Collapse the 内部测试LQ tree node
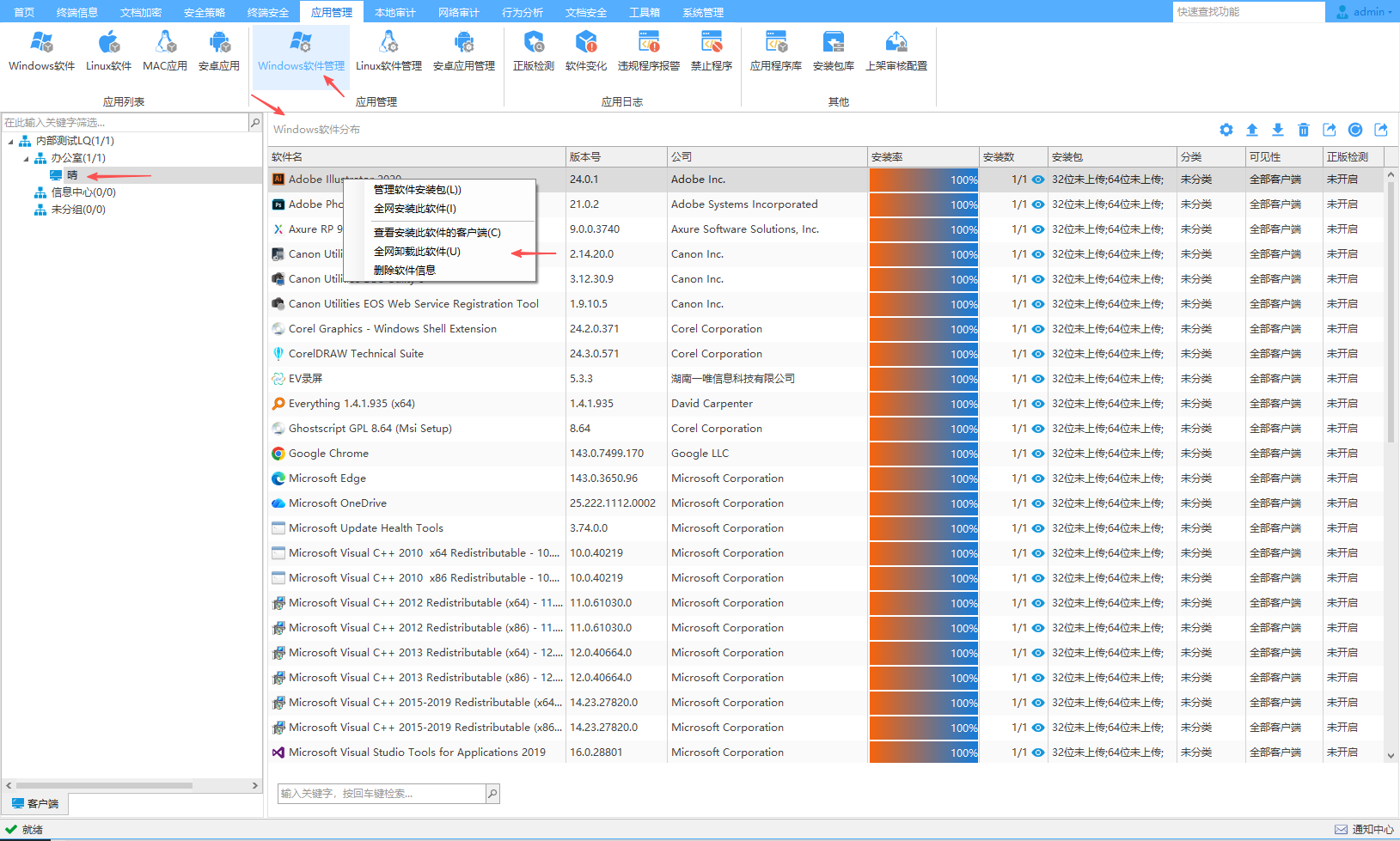Screen dimensions: 1400x841 tap(10, 142)
